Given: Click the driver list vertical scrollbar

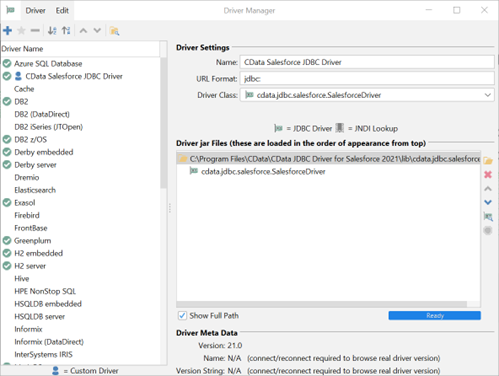Looking at the screenshot, I should [x=163, y=123].
